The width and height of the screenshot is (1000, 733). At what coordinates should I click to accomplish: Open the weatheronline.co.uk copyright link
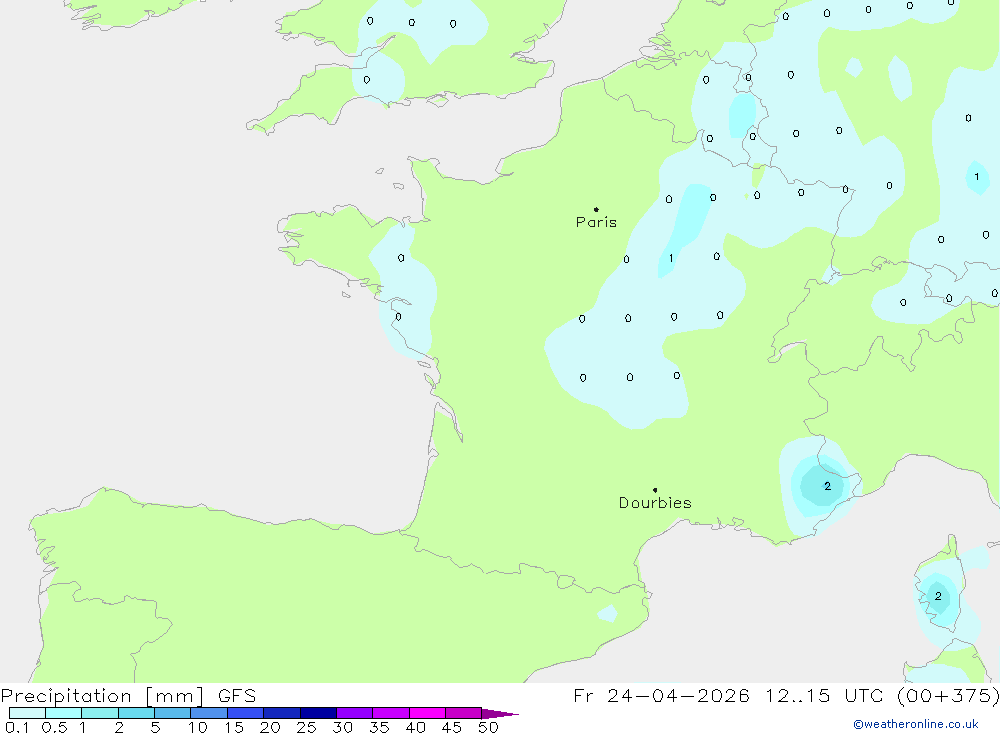click(915, 724)
